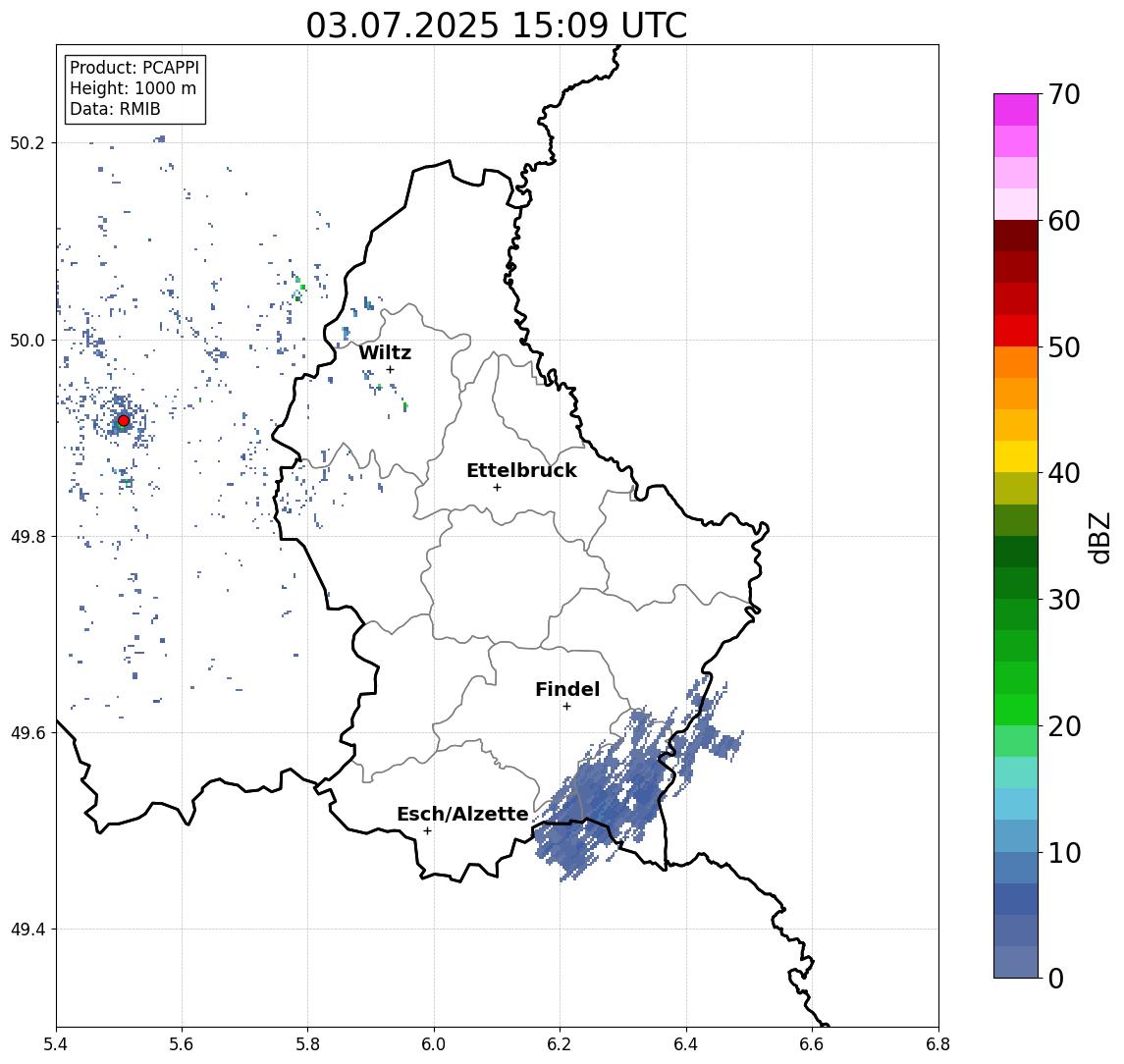Click the Wiltz station cross marker
1124x1064 pixels.
(390, 369)
